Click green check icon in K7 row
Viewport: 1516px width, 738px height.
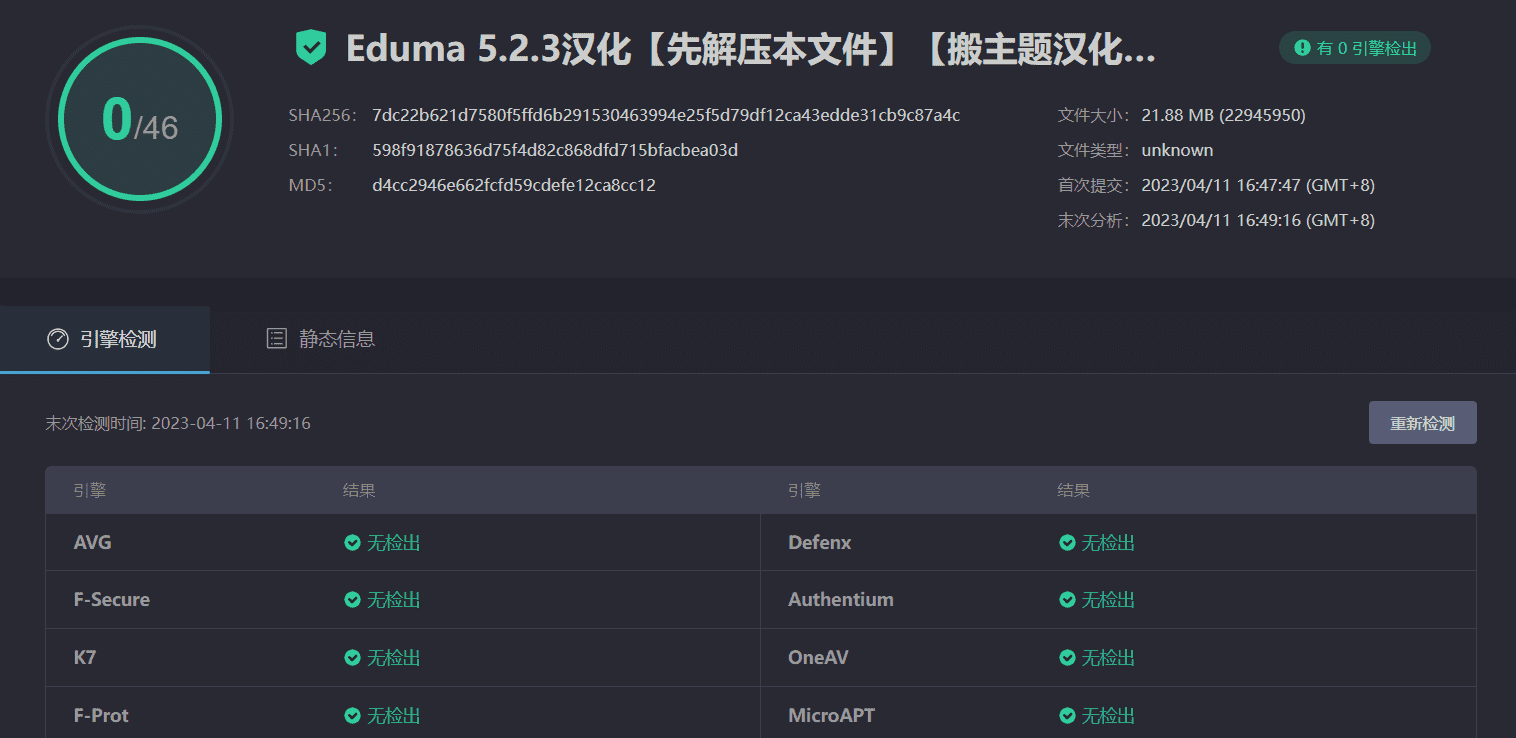pyautogui.click(x=352, y=658)
